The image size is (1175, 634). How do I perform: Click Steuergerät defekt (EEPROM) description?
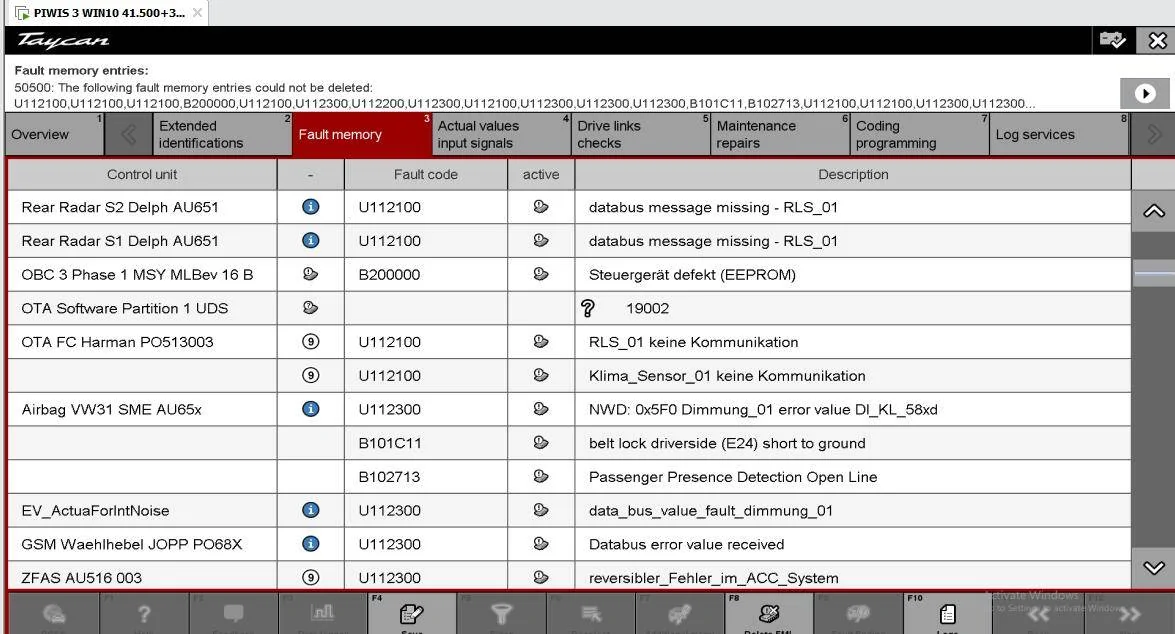pyautogui.click(x=692, y=275)
